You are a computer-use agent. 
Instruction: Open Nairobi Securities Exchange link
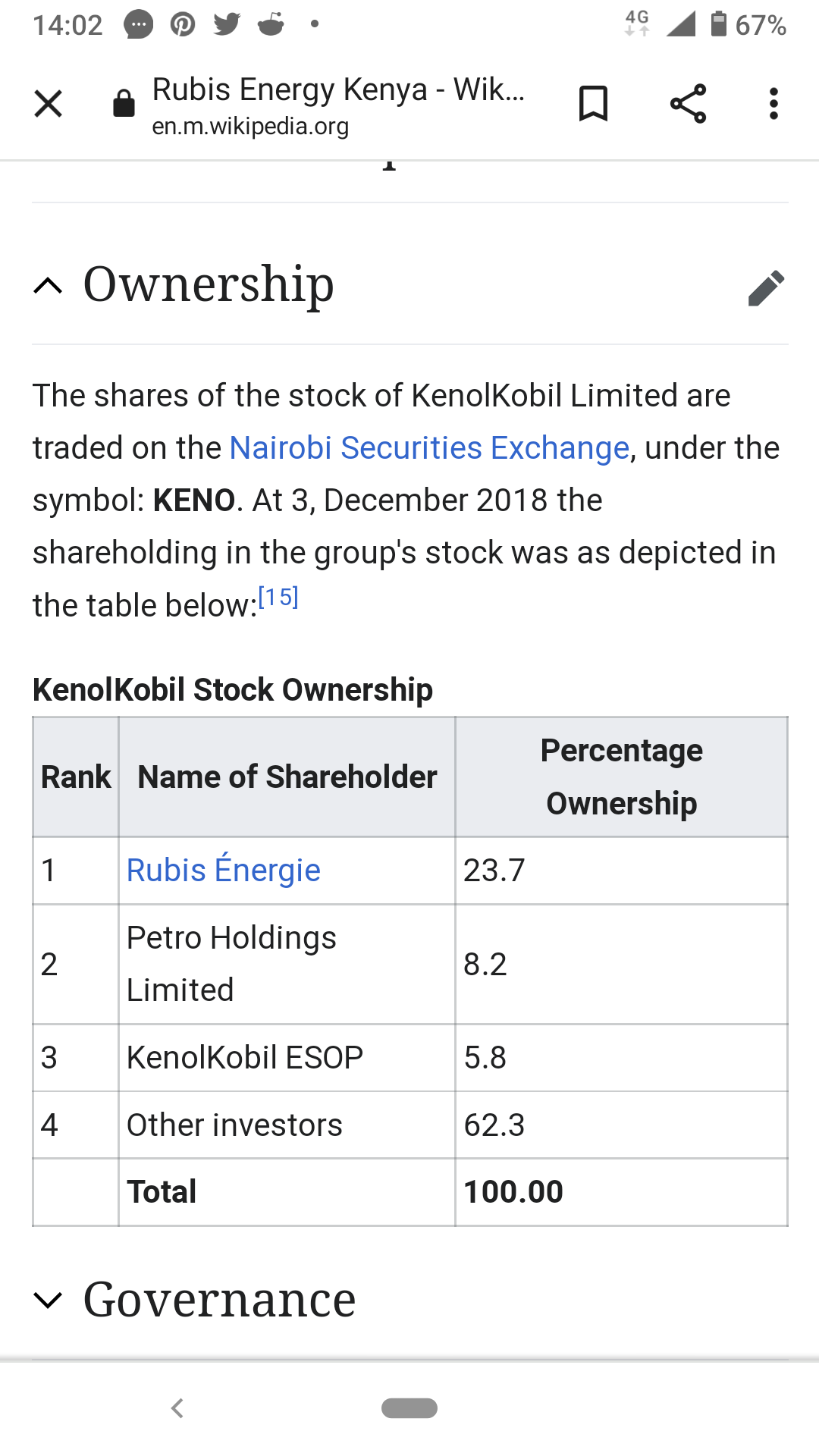429,448
